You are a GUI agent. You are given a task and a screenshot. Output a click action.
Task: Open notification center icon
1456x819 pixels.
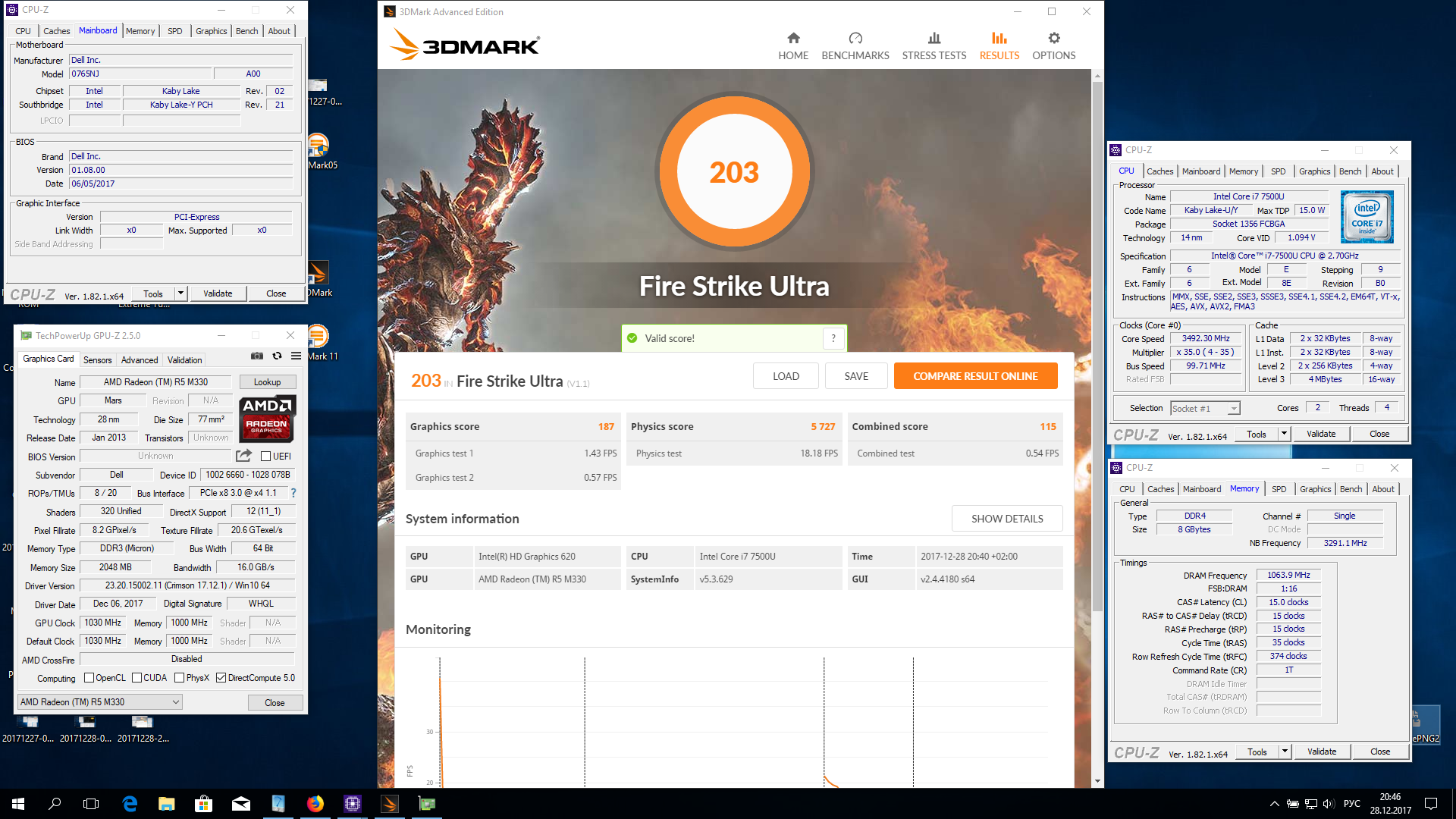[1431, 804]
